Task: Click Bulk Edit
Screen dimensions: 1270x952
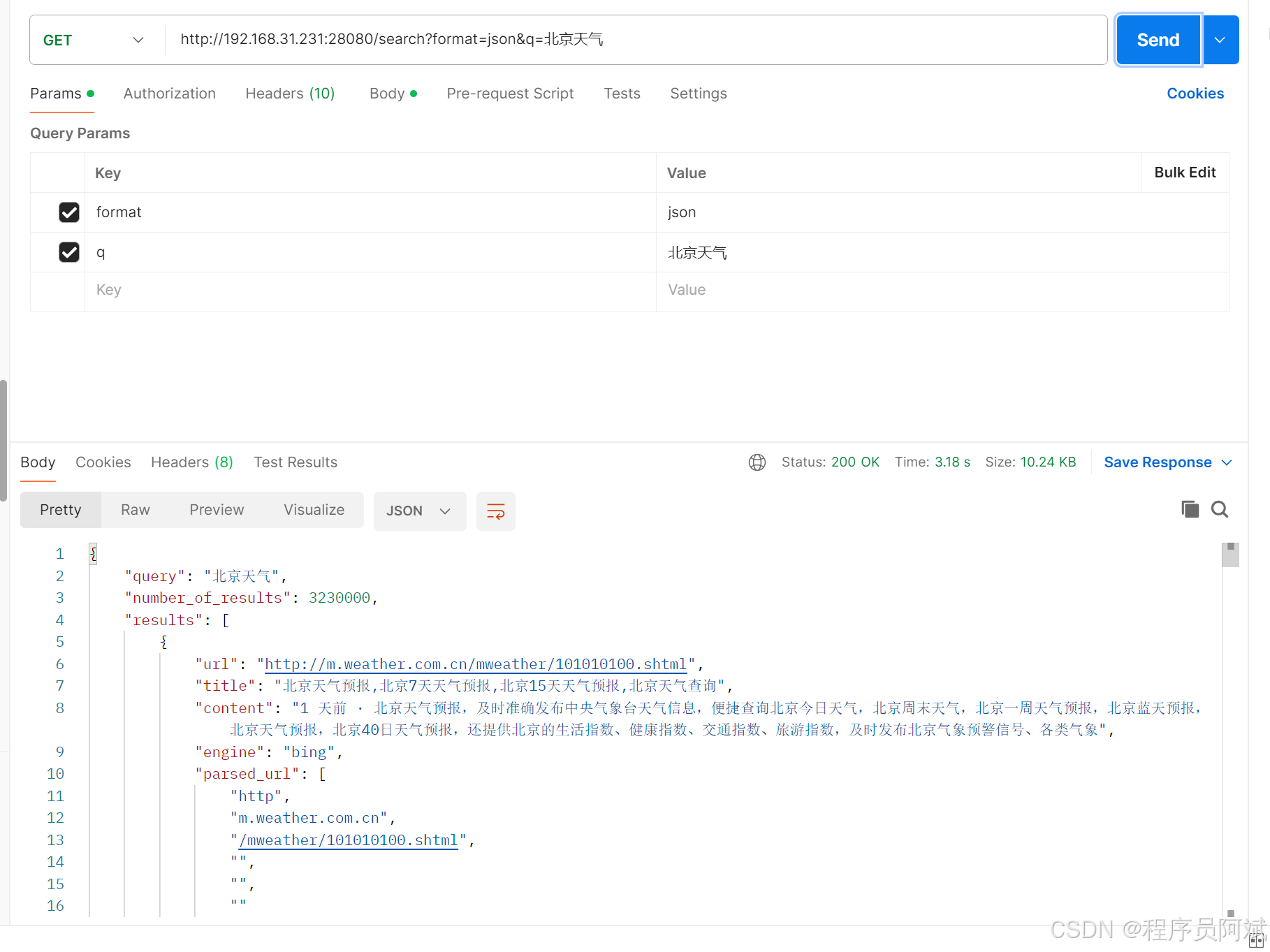Action: click(1185, 173)
